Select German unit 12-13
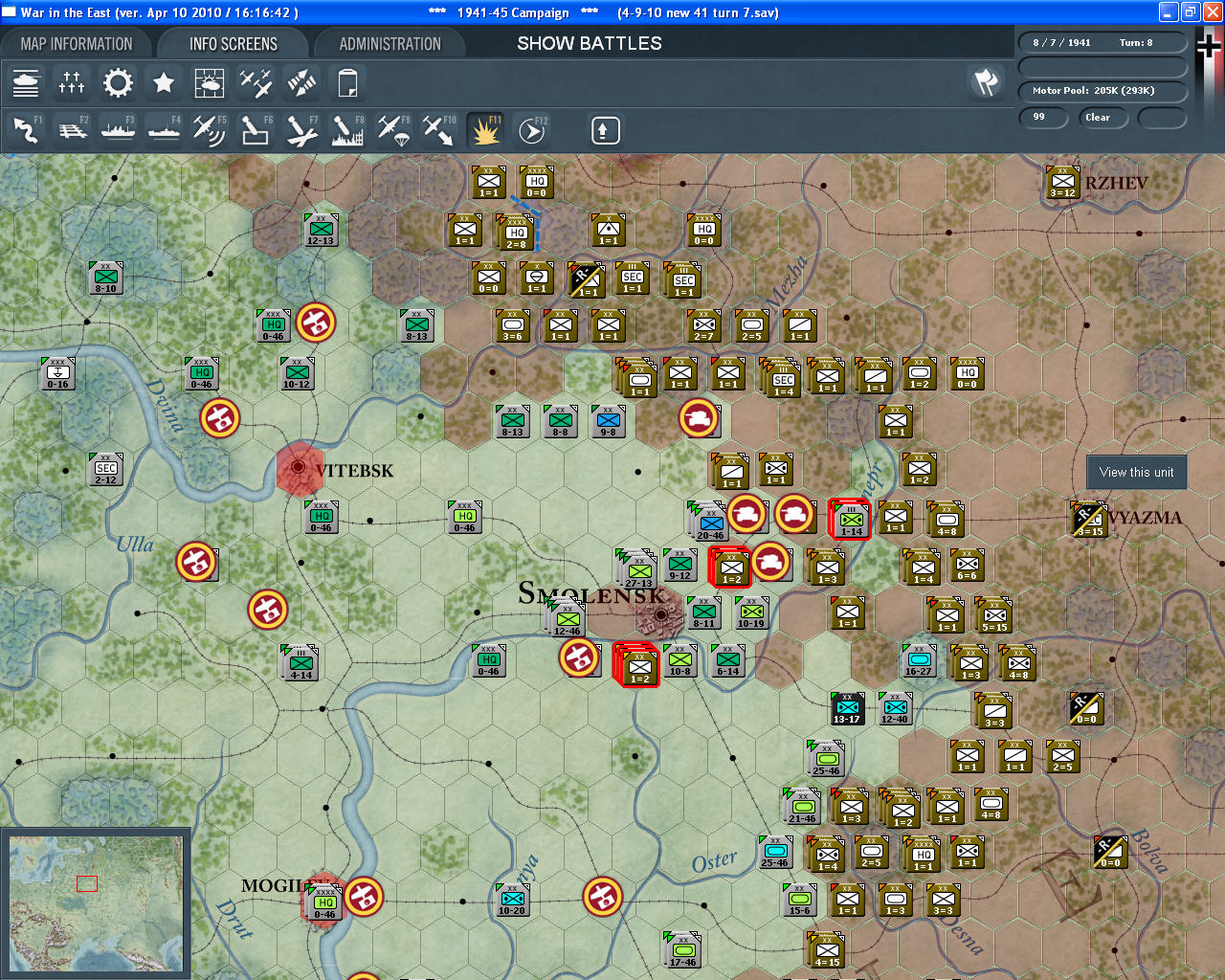The image size is (1225, 980). click(x=321, y=230)
